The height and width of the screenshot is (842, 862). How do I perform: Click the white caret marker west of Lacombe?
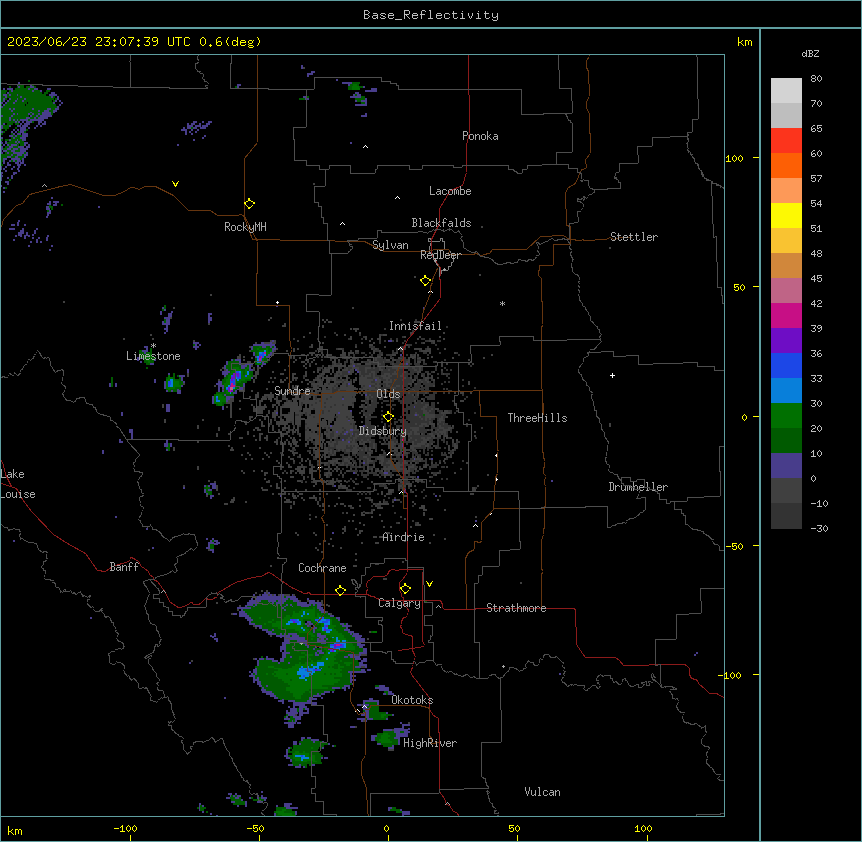pyautogui.click(x=397, y=198)
